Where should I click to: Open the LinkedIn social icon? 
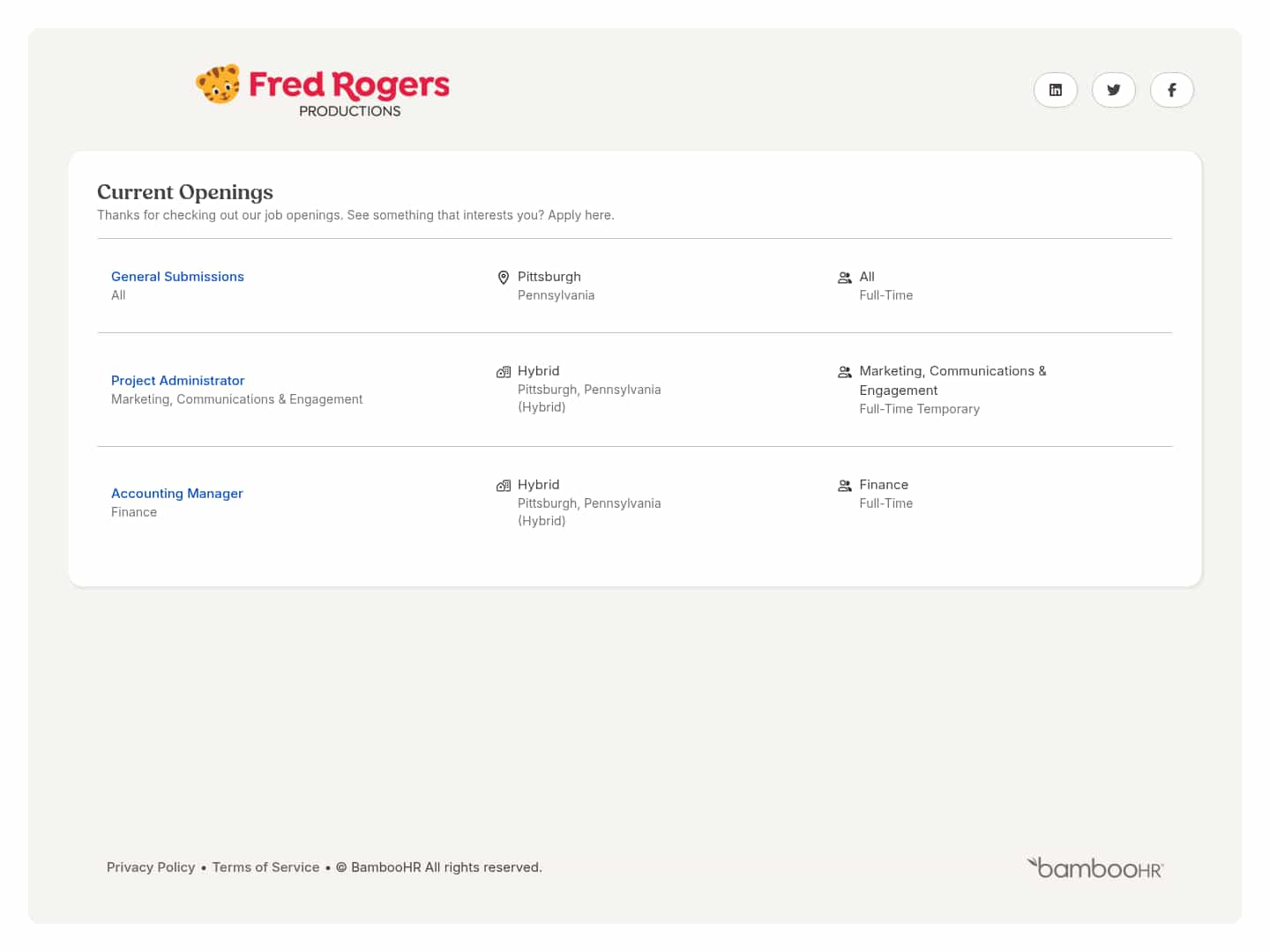tap(1055, 90)
